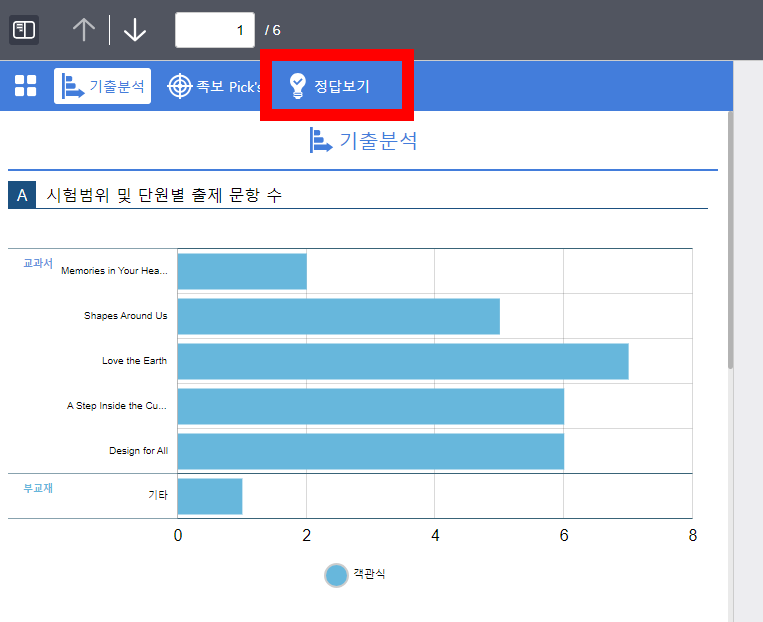Open the 족보 Pick's tab

click(x=214, y=86)
